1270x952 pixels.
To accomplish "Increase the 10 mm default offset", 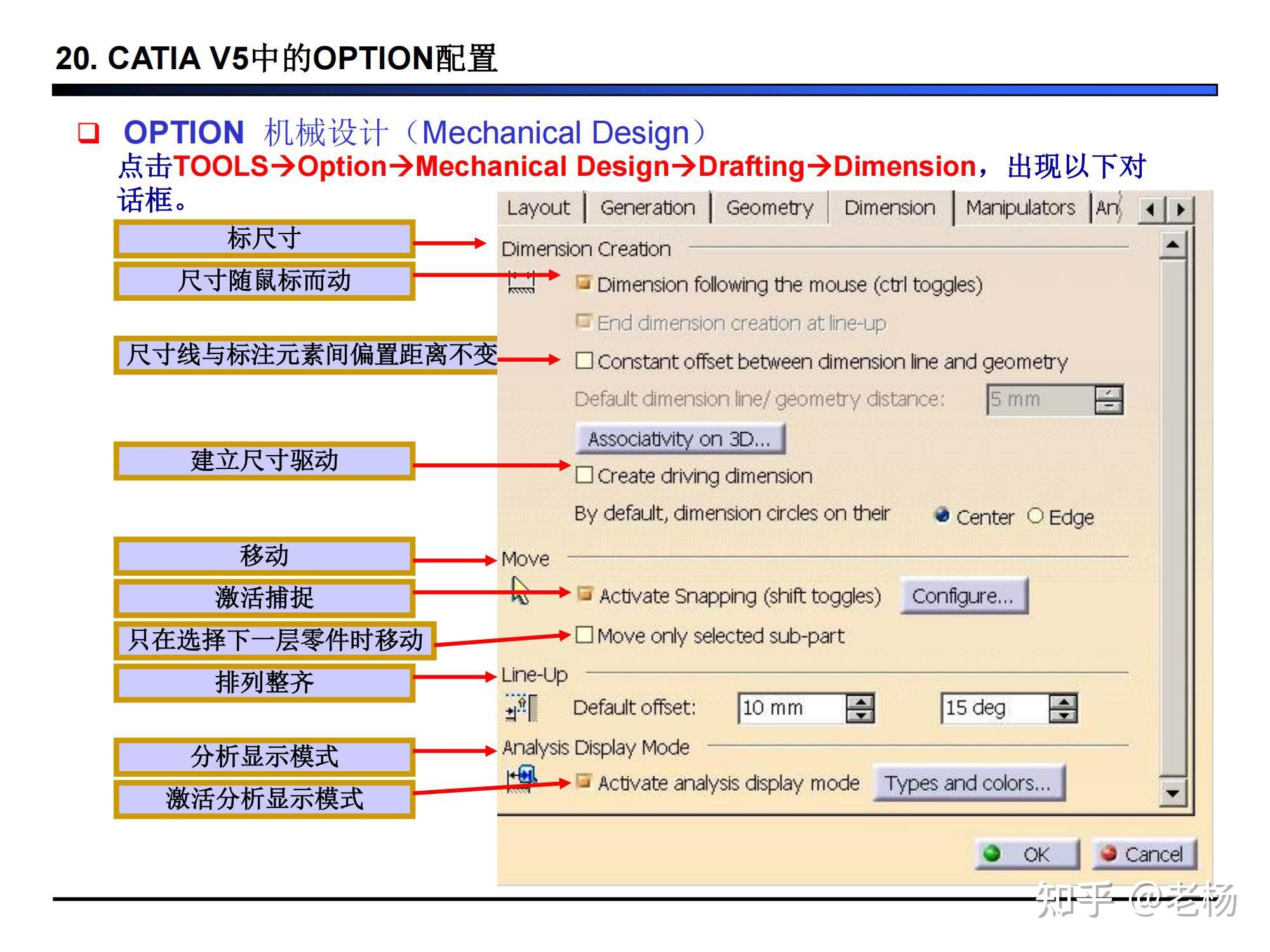I will coord(860,701).
